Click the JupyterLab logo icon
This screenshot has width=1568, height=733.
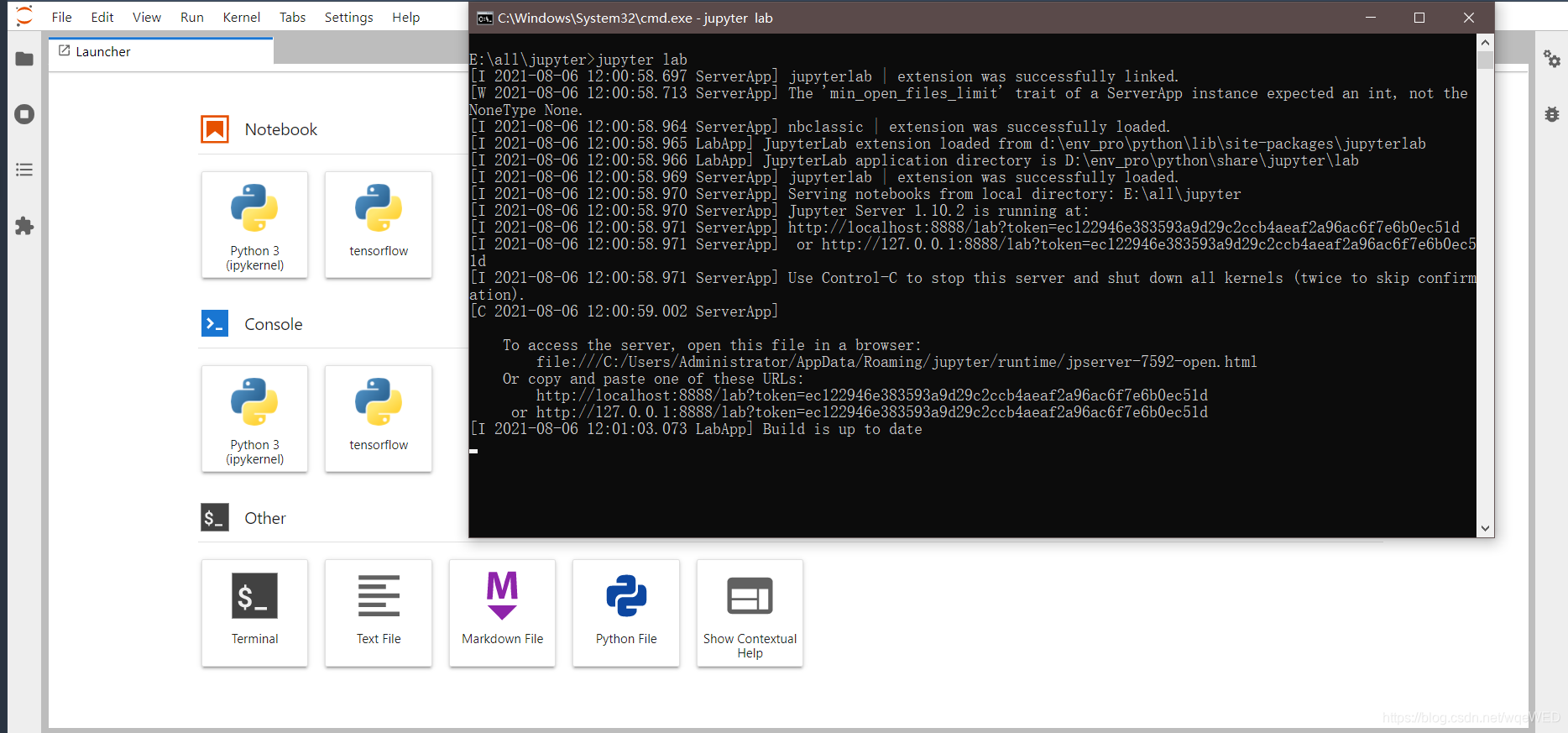[24, 16]
